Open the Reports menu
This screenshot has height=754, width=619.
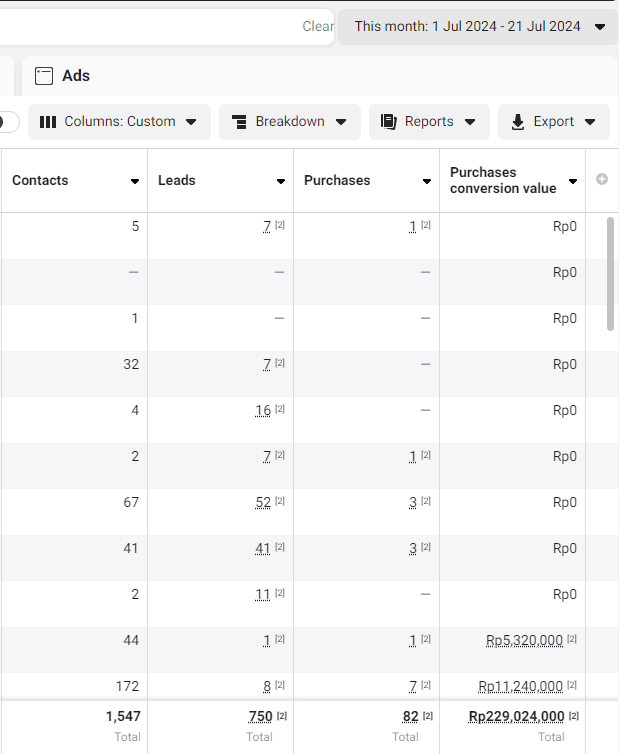click(x=429, y=122)
